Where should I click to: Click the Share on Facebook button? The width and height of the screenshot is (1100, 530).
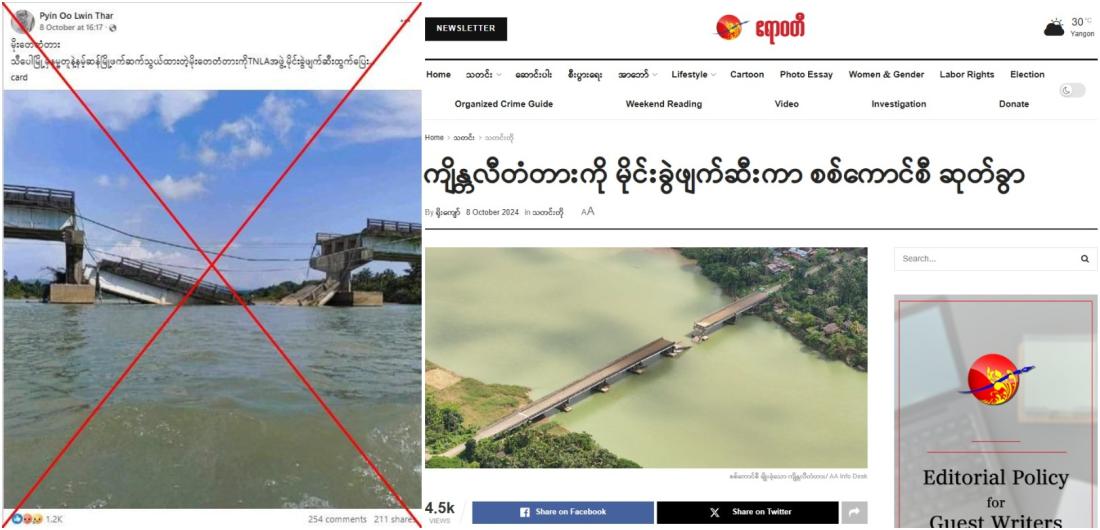(x=563, y=512)
